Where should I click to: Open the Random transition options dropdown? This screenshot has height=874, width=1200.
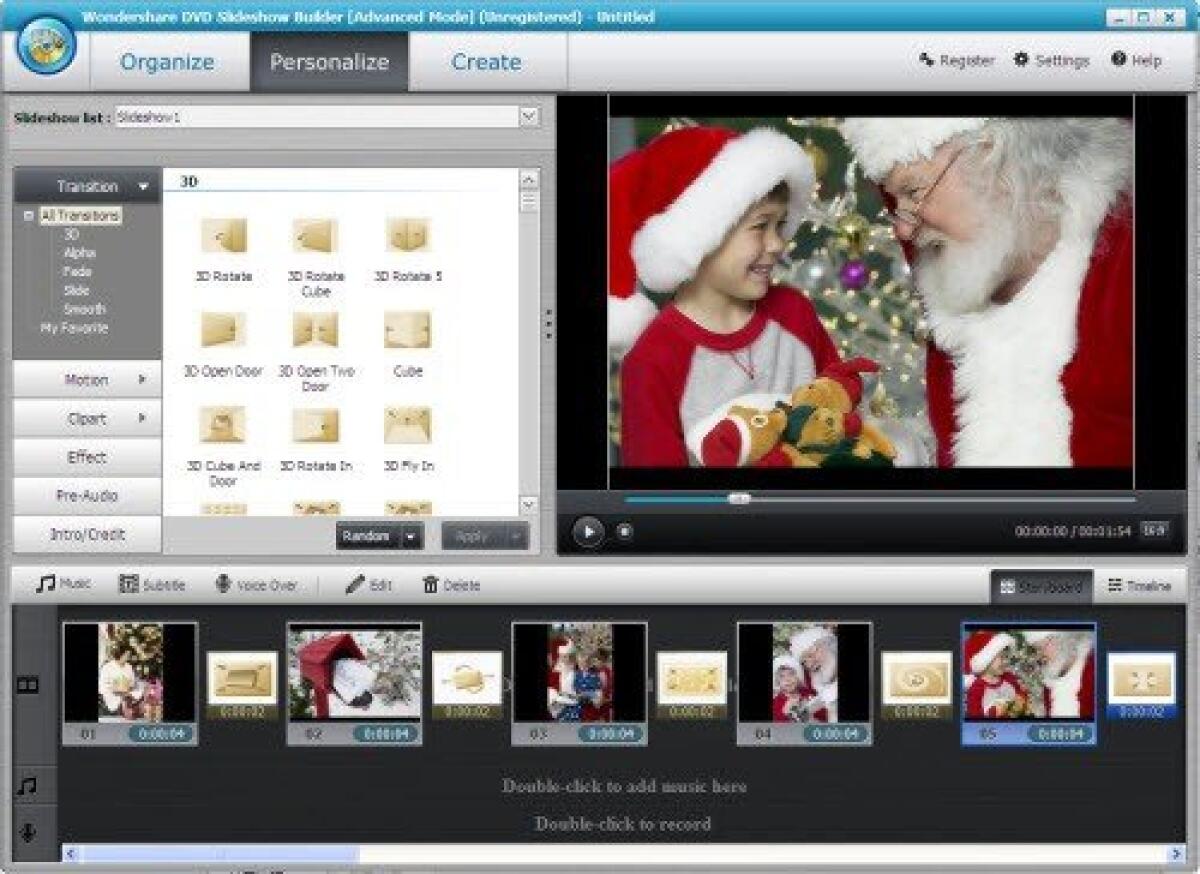click(412, 537)
